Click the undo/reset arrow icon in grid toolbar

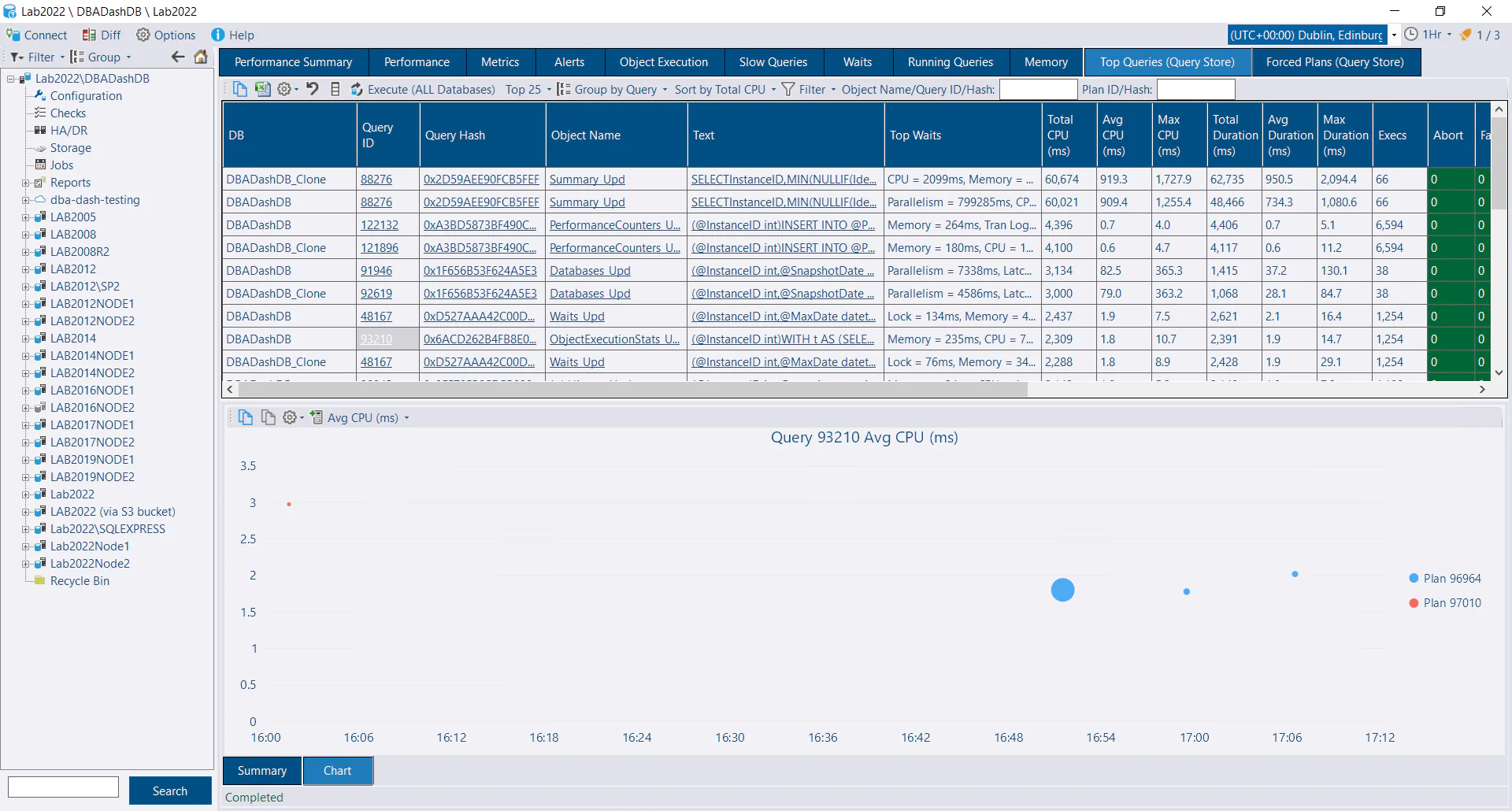pos(313,90)
